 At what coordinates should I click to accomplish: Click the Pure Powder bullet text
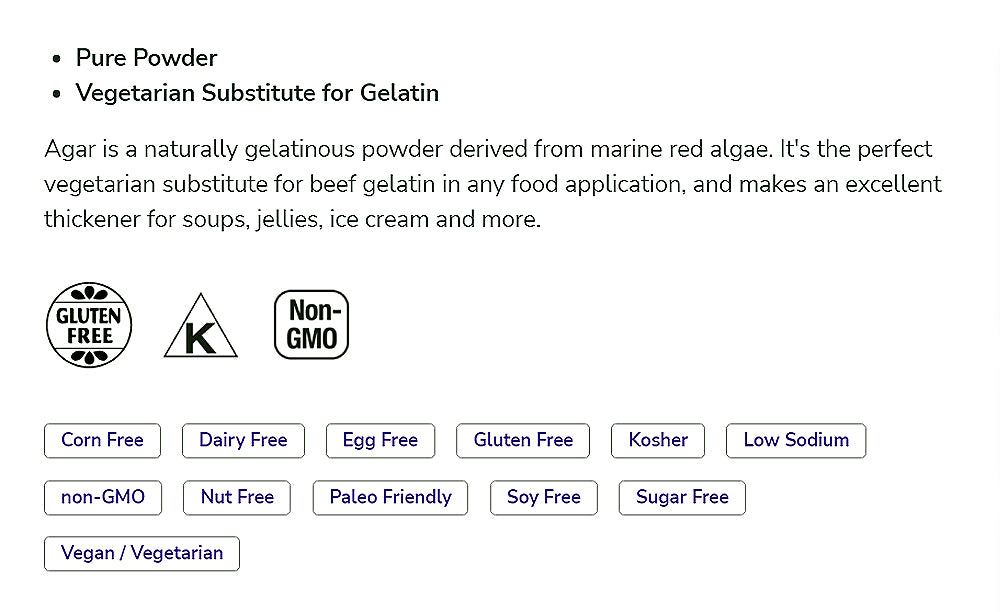click(x=147, y=58)
